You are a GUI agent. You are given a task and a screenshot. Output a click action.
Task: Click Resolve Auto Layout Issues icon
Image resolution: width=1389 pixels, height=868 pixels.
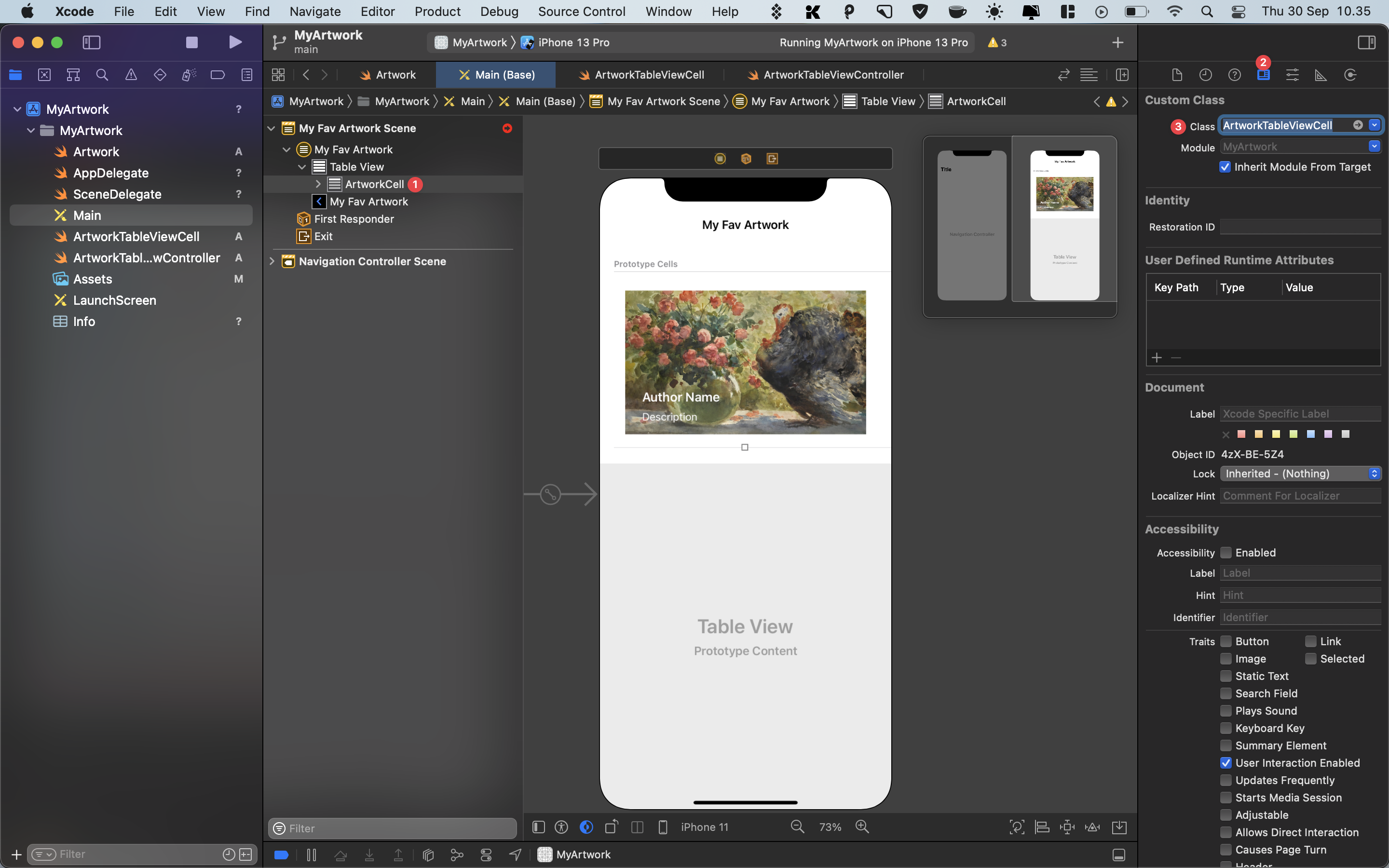pos(1092,827)
